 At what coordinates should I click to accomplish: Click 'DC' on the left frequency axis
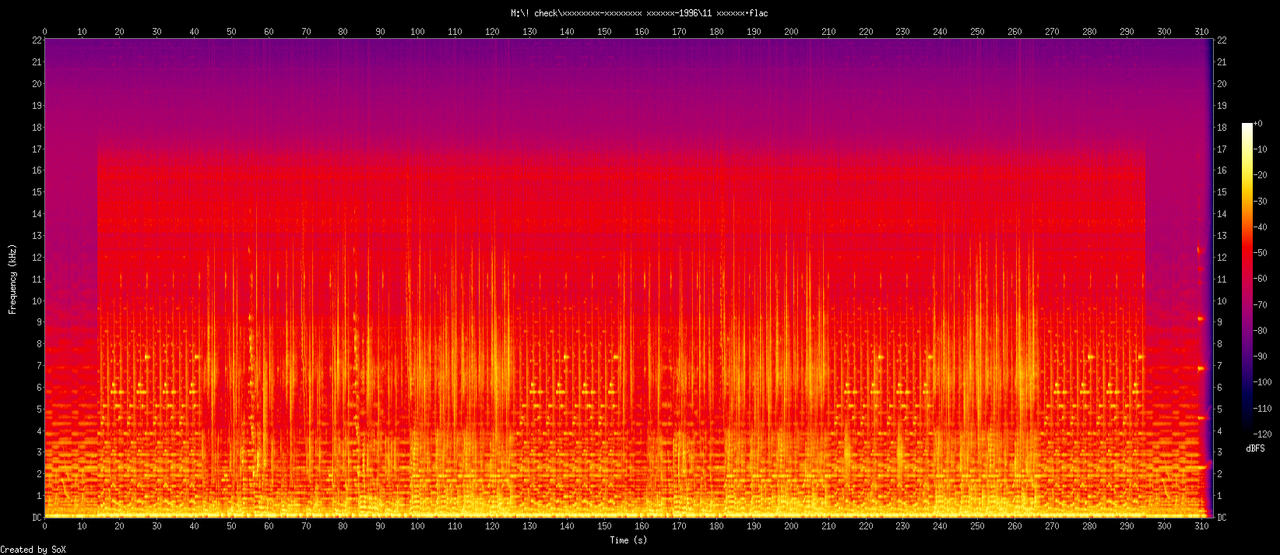point(35,517)
